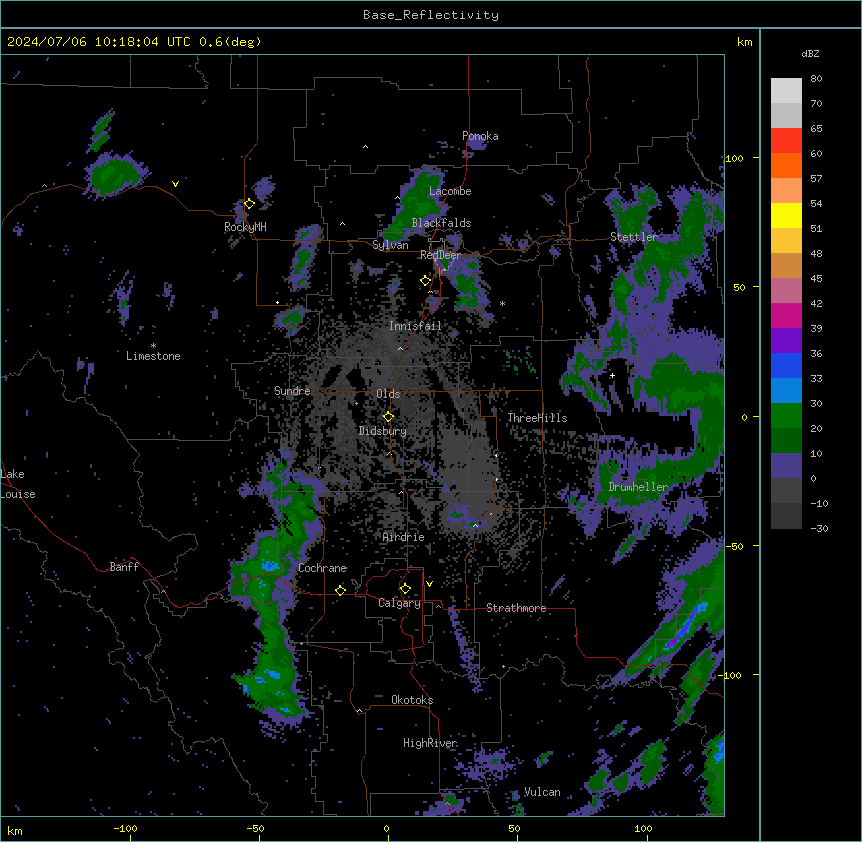Image resolution: width=862 pixels, height=842 pixels.
Task: Pick the bright yellow 51–54 dBZ swatch
Action: [x=786, y=215]
